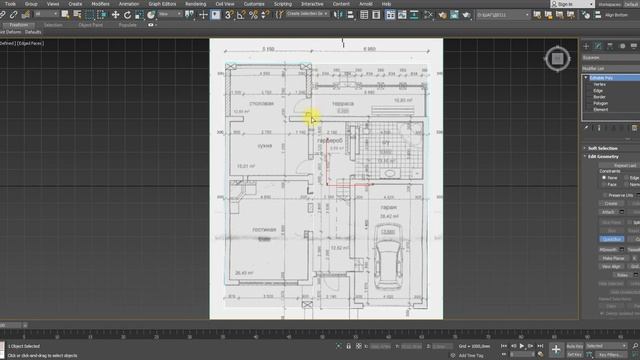The height and width of the screenshot is (360, 640).
Task: Open the selection filter All dropdown
Action: 46,14
